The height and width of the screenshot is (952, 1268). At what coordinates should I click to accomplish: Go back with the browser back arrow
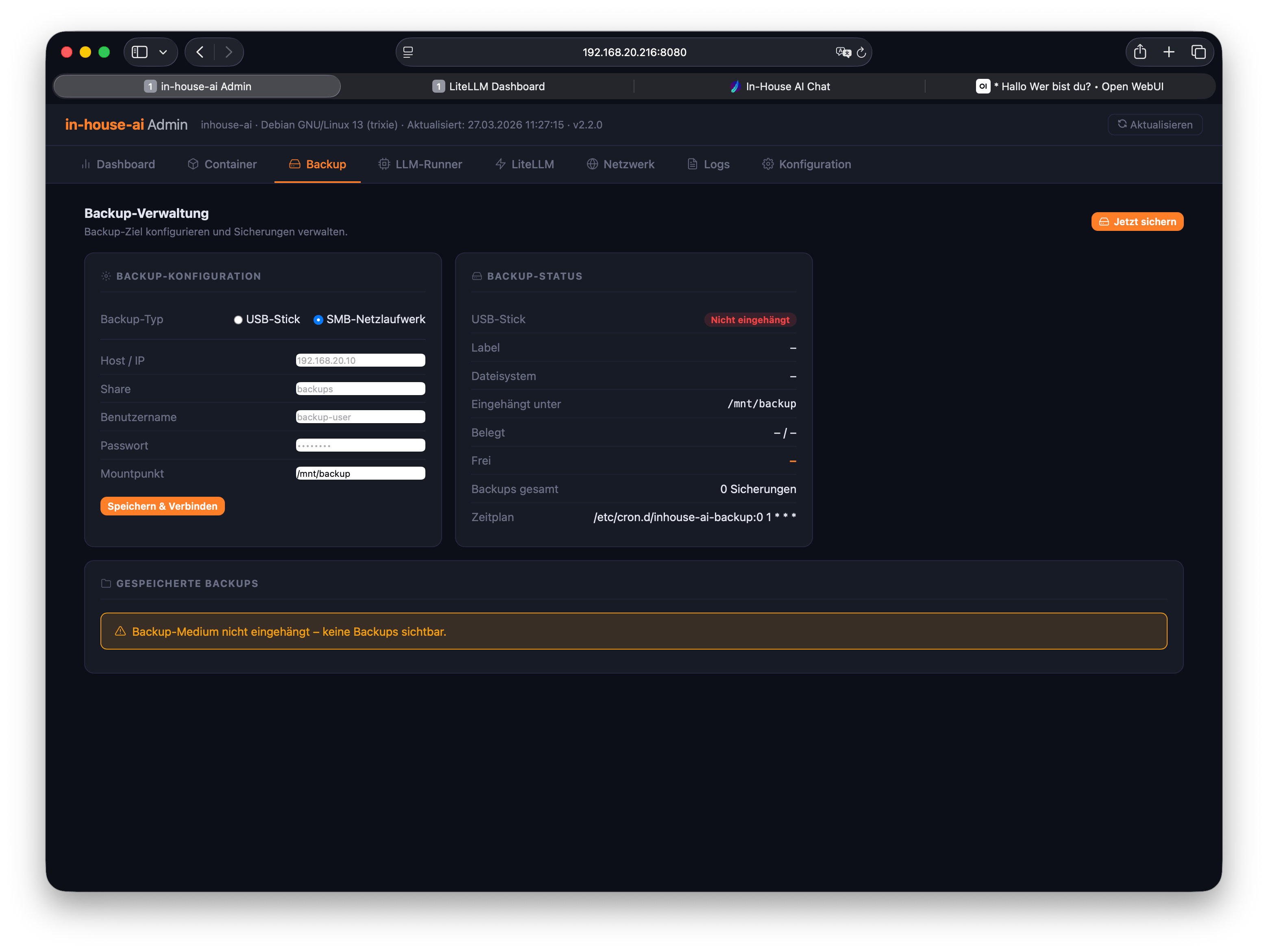pyautogui.click(x=200, y=52)
